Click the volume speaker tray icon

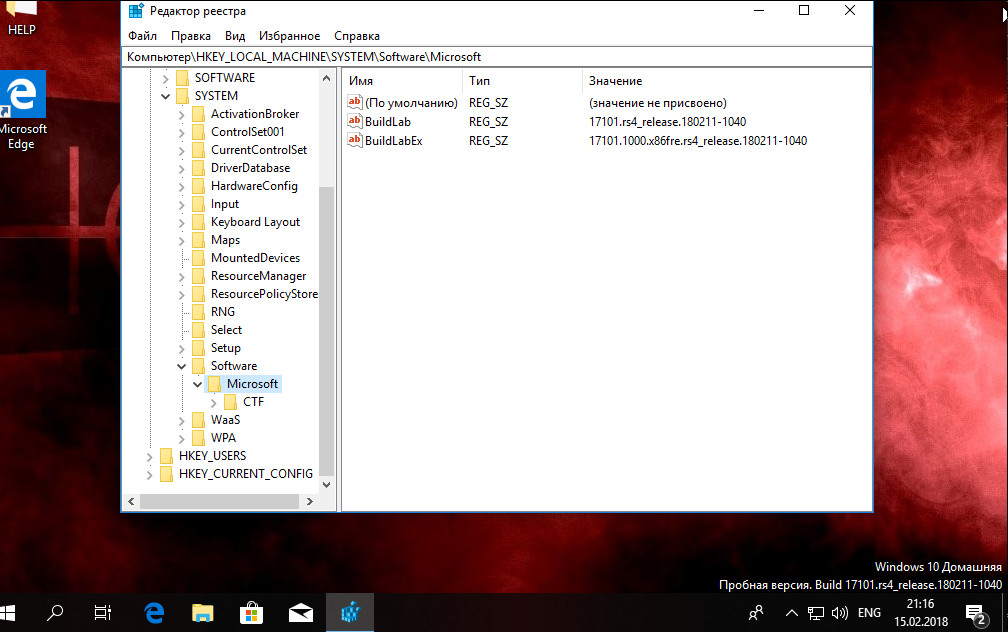pyautogui.click(x=840, y=613)
